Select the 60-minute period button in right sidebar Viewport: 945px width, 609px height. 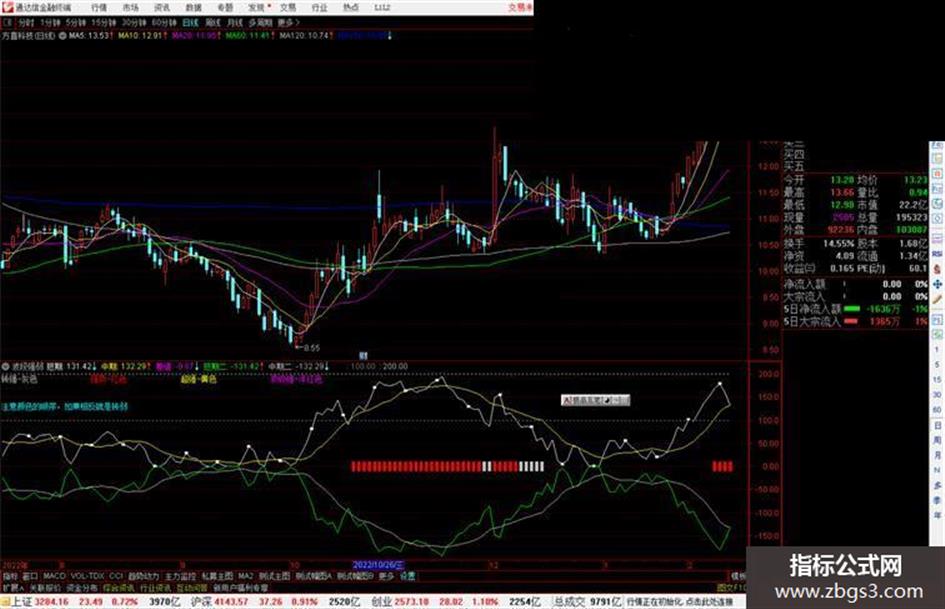[937, 410]
